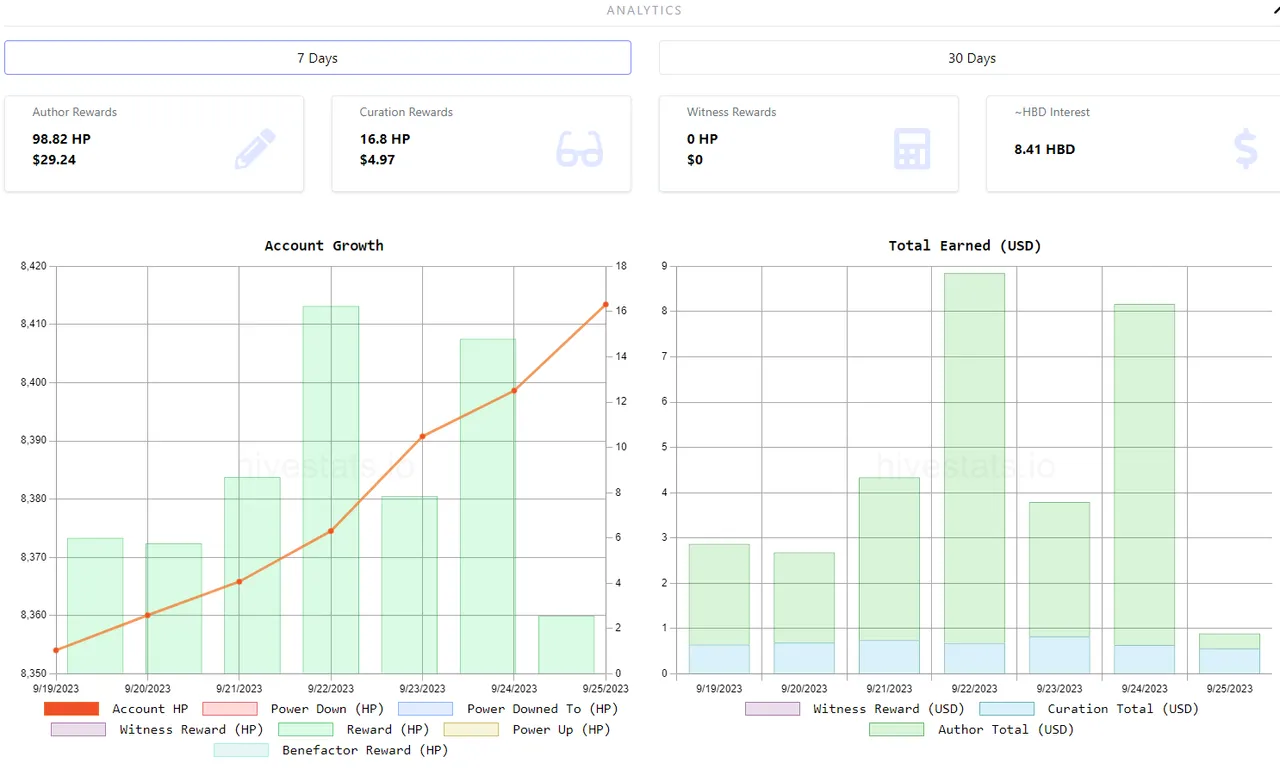
Task: Toggle Power Up (HP) legend swatch
Action: point(471,730)
